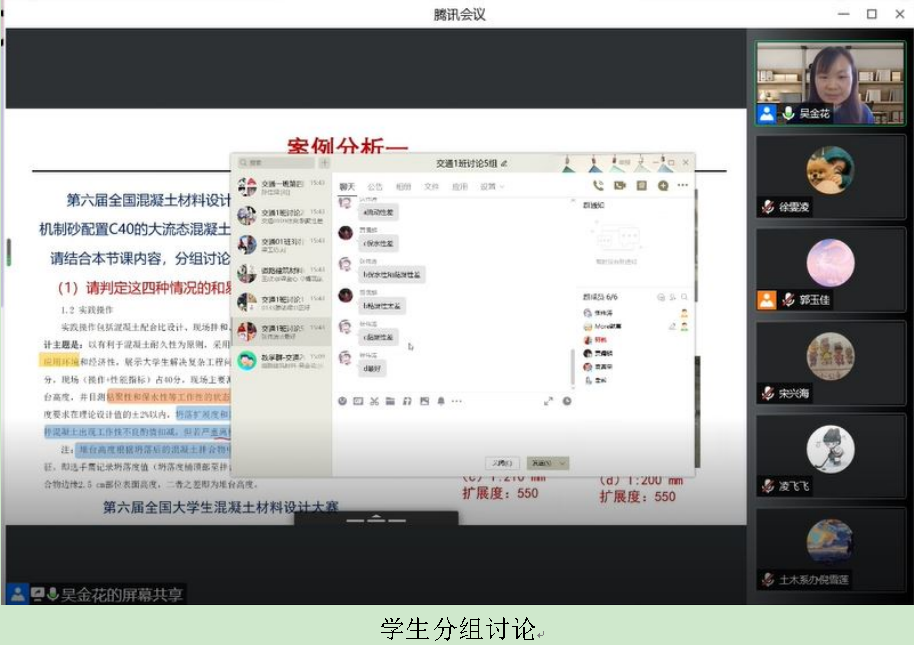Image resolution: width=914 pixels, height=645 pixels.
Task: Open the 设置 dropdown in chat tabs
Action: click(491, 186)
